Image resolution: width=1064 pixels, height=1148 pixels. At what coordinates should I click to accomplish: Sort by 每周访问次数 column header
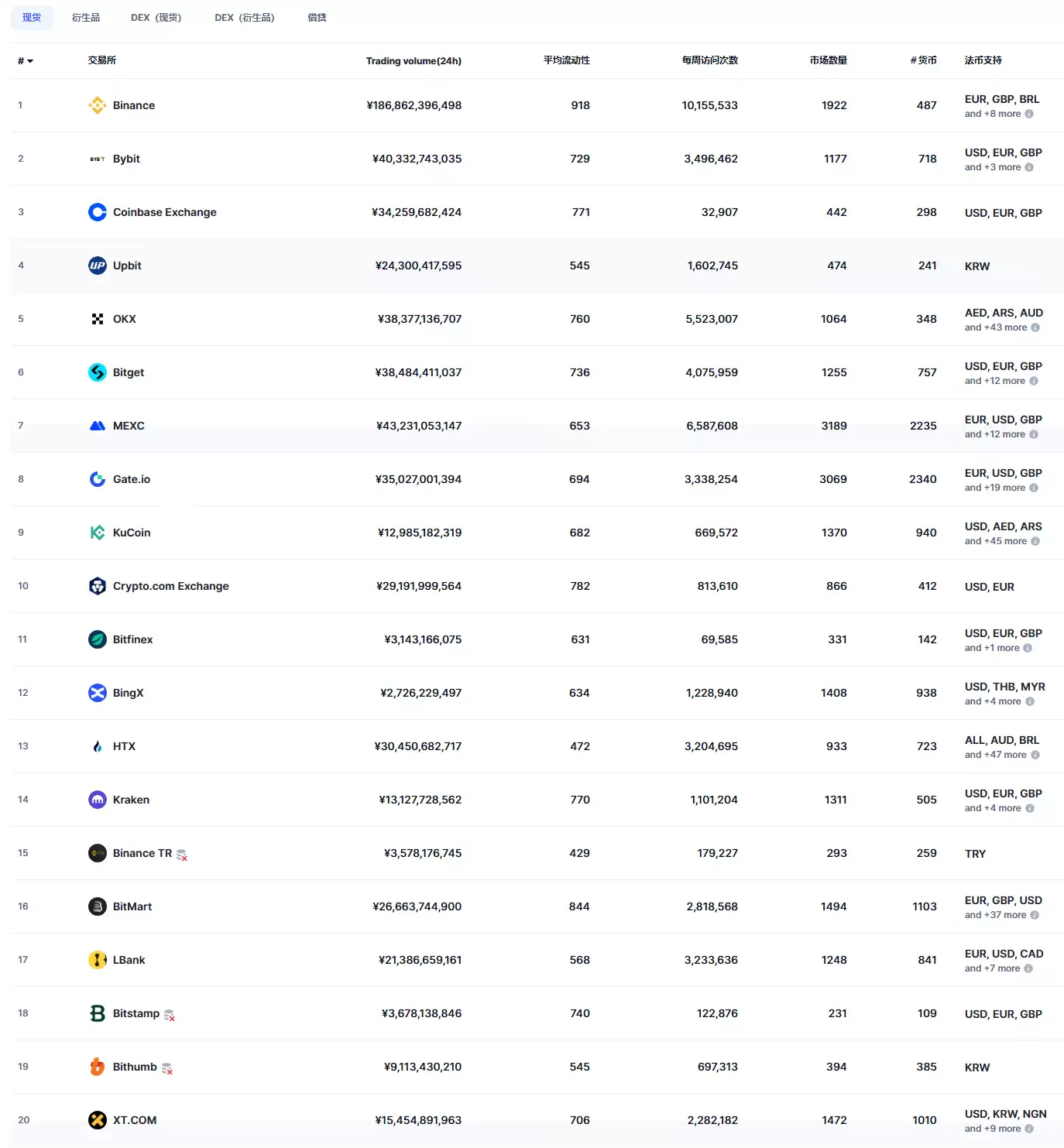pos(710,60)
